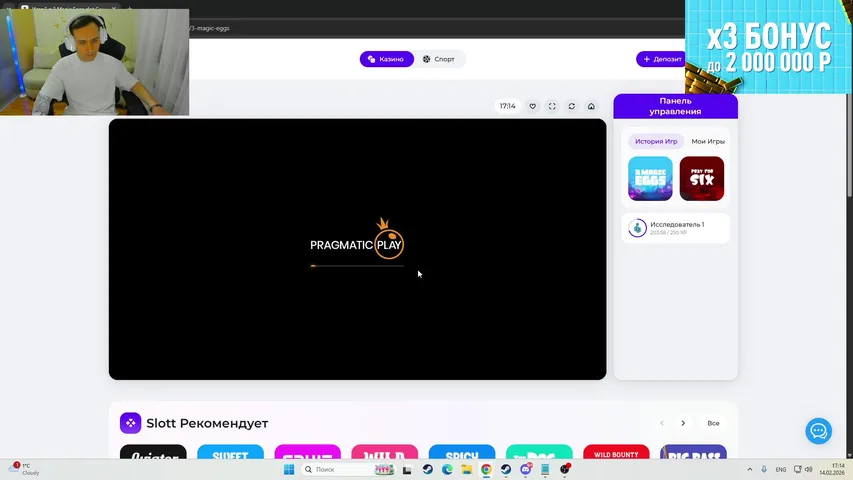Open the Pray for Six game thumbnail
The image size is (853, 480).
coord(702,179)
